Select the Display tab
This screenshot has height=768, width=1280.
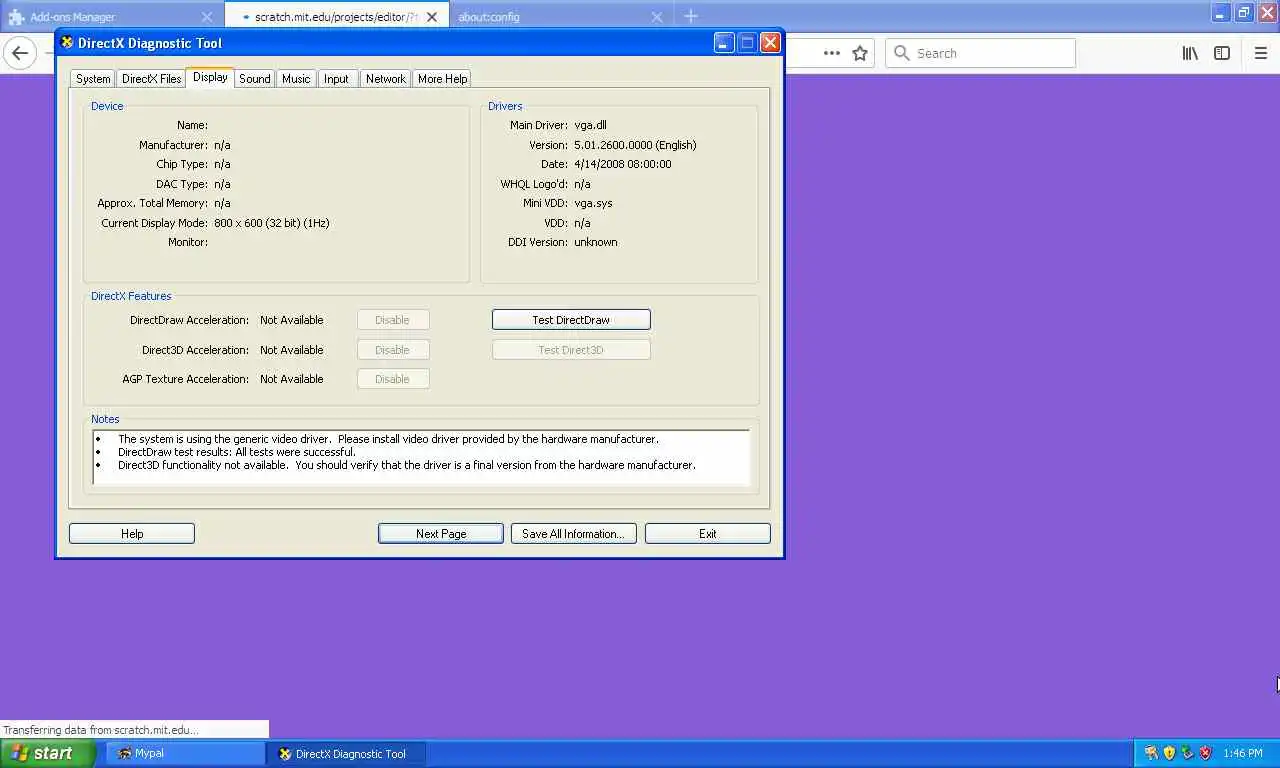tap(210, 77)
